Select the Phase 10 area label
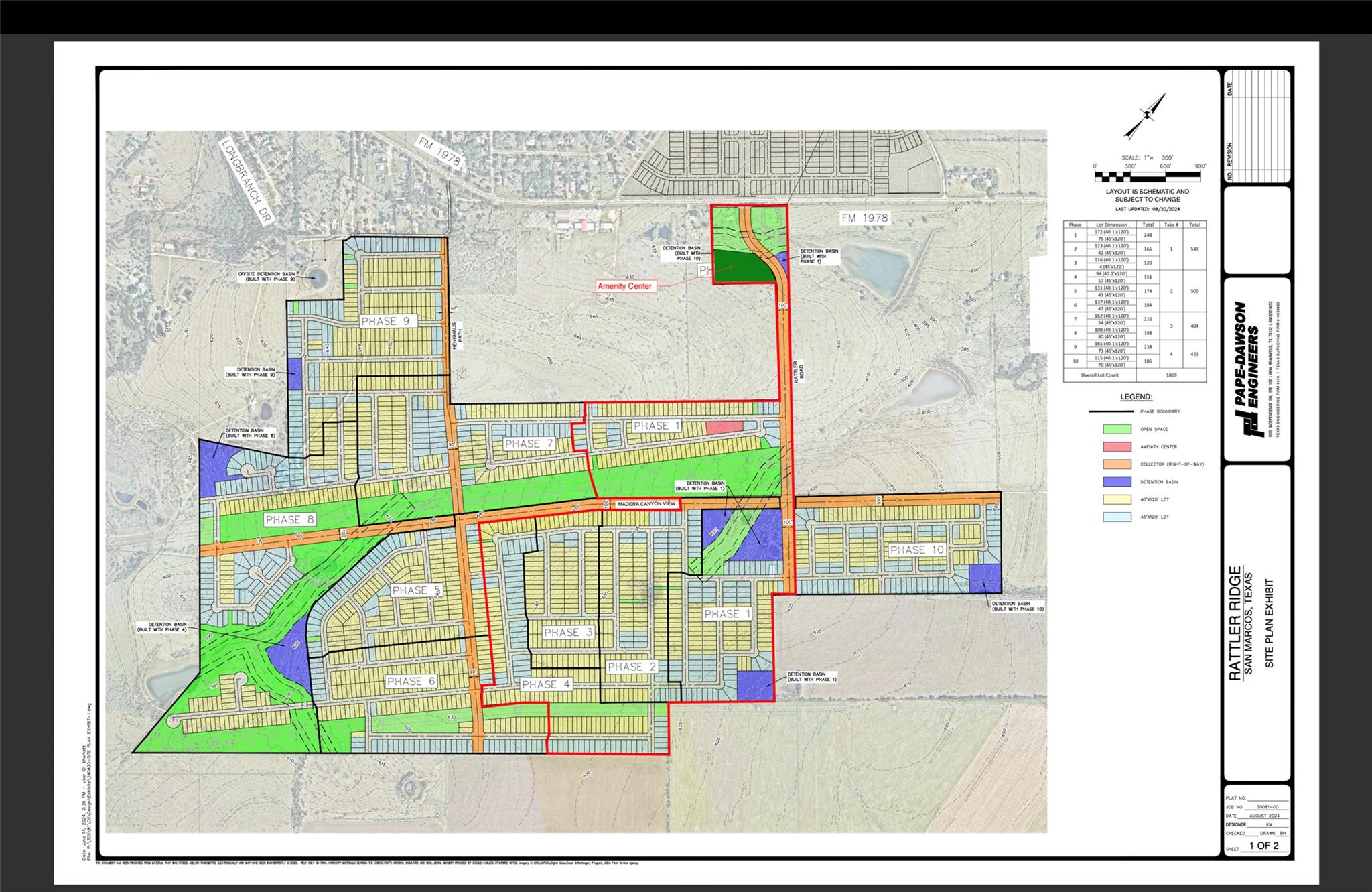The image size is (1372, 892). click(916, 550)
